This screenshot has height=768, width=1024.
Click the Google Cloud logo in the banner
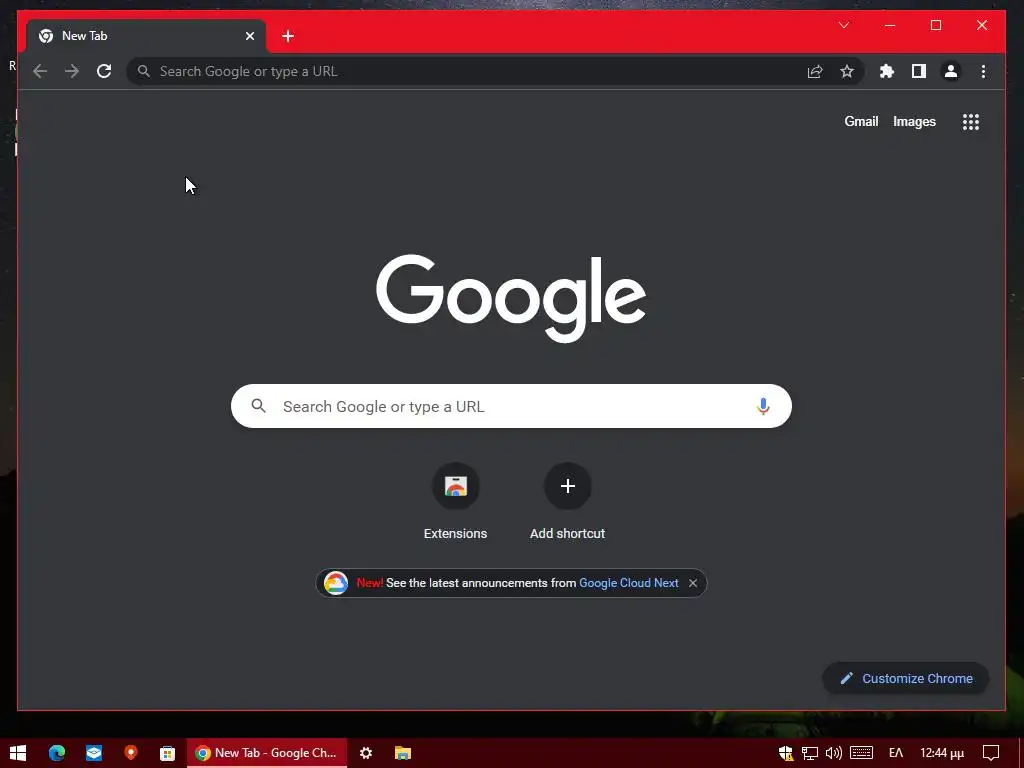point(336,583)
